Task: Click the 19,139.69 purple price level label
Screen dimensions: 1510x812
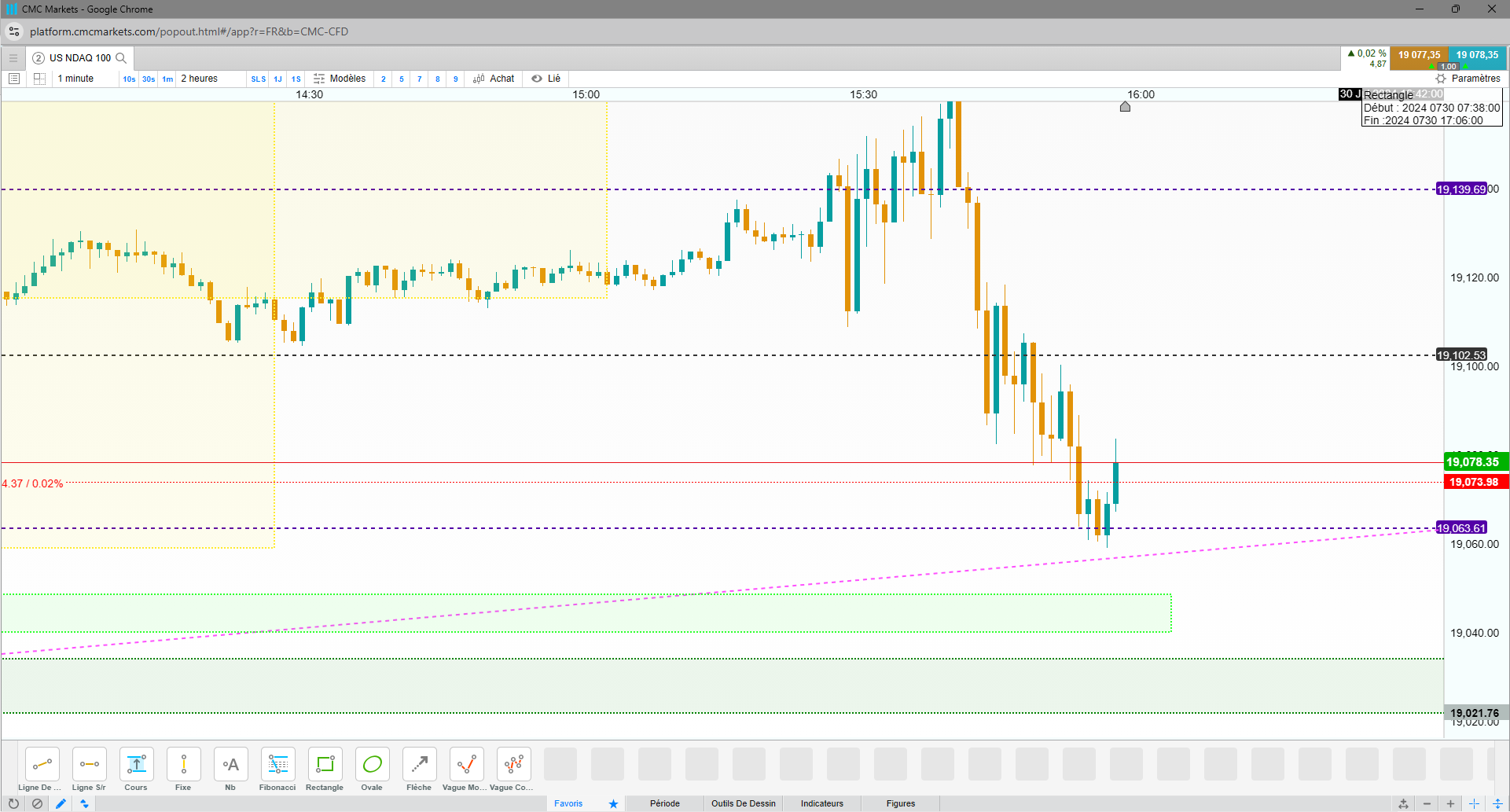Action: coord(1461,189)
